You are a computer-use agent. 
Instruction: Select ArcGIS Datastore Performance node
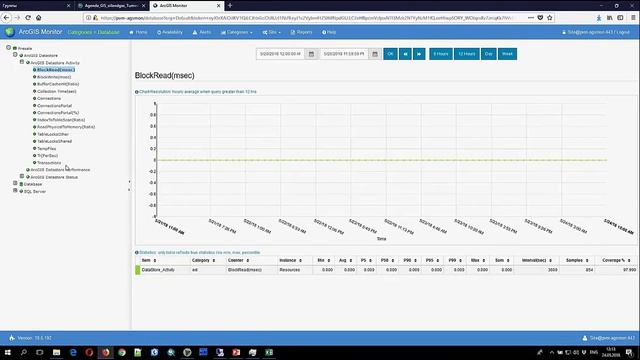click(x=60, y=170)
